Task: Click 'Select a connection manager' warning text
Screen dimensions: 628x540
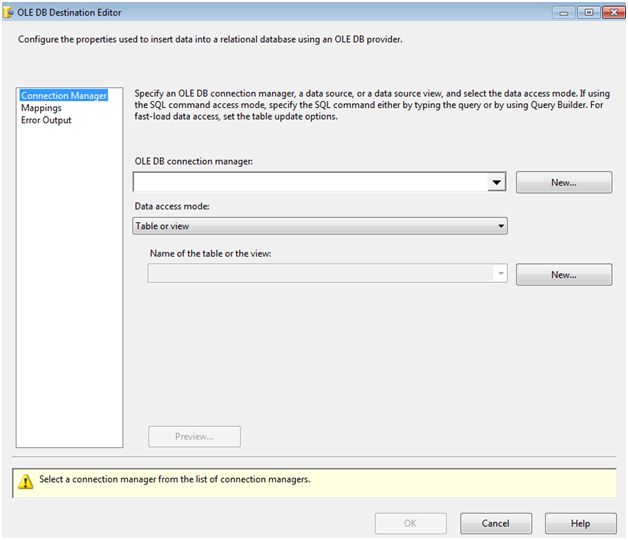Action: 174,479
